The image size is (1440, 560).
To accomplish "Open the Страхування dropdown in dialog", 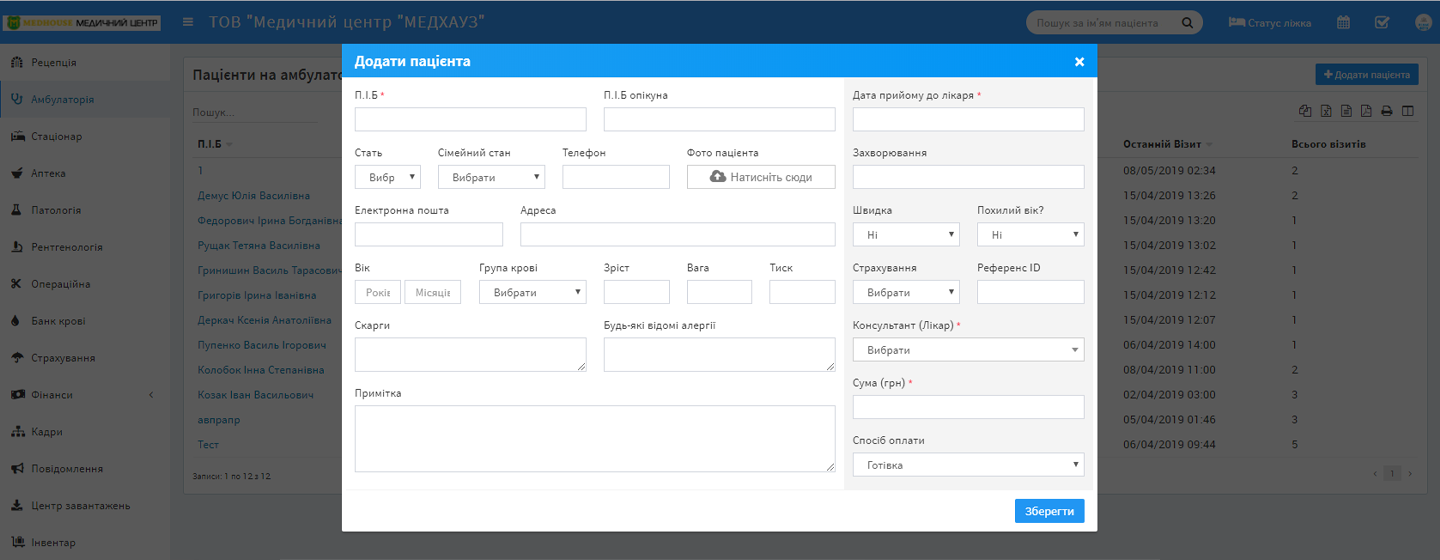I will [x=906, y=292].
